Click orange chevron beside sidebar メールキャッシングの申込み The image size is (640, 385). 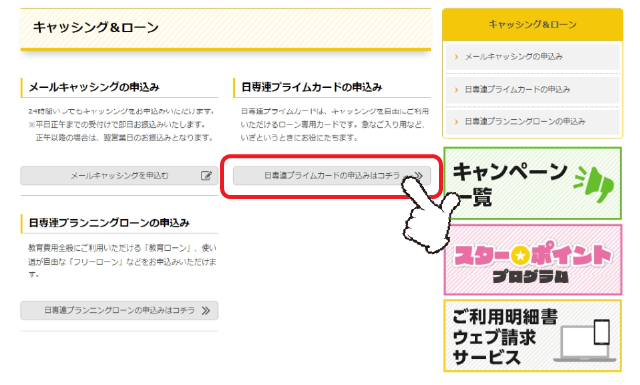click(456, 57)
